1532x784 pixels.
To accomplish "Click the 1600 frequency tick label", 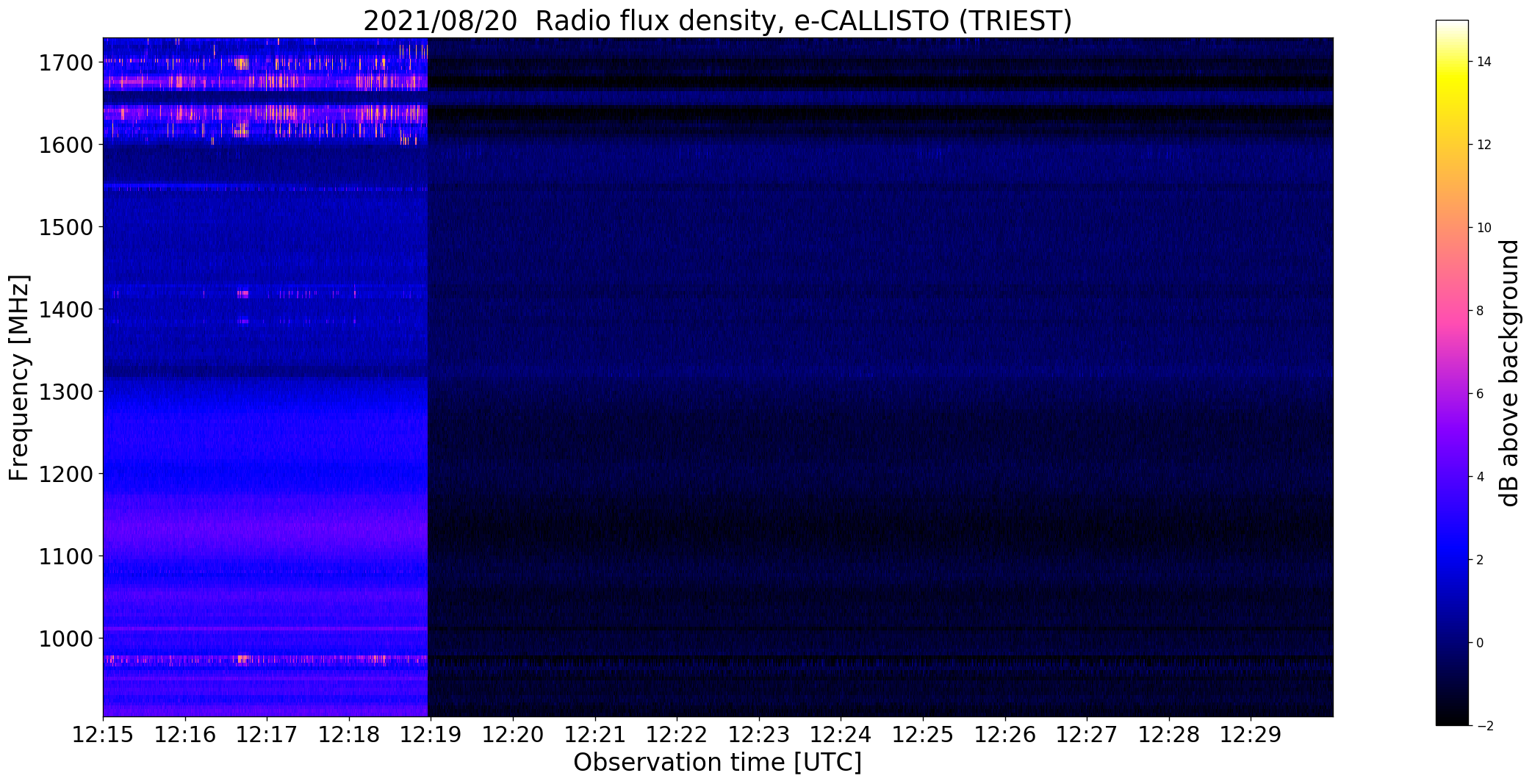I will [66, 145].
